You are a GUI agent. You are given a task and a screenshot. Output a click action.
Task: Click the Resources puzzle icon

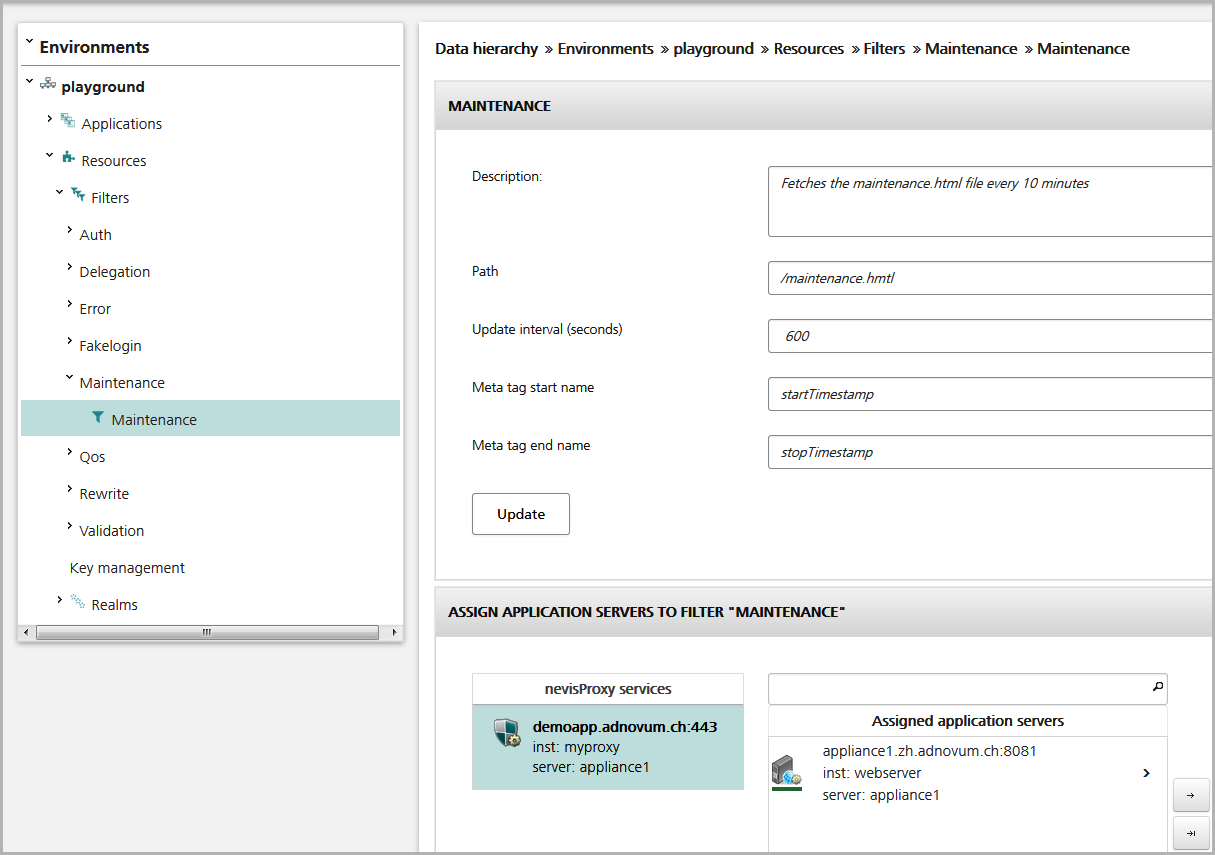[x=68, y=158]
